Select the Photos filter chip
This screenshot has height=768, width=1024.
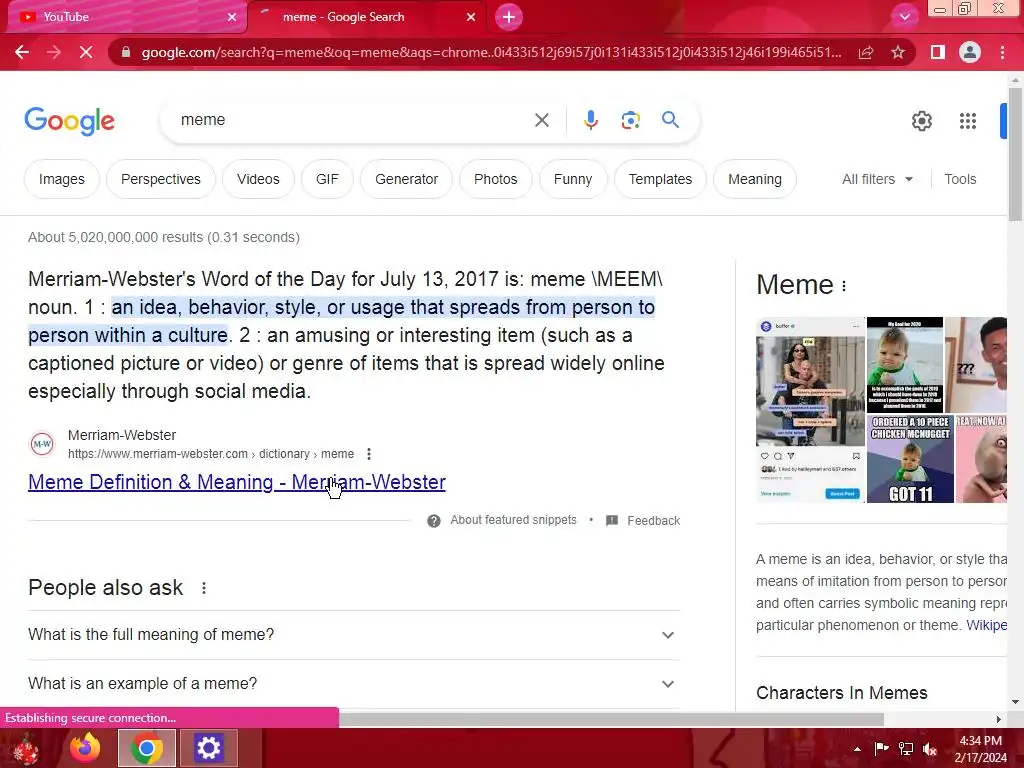tap(496, 179)
